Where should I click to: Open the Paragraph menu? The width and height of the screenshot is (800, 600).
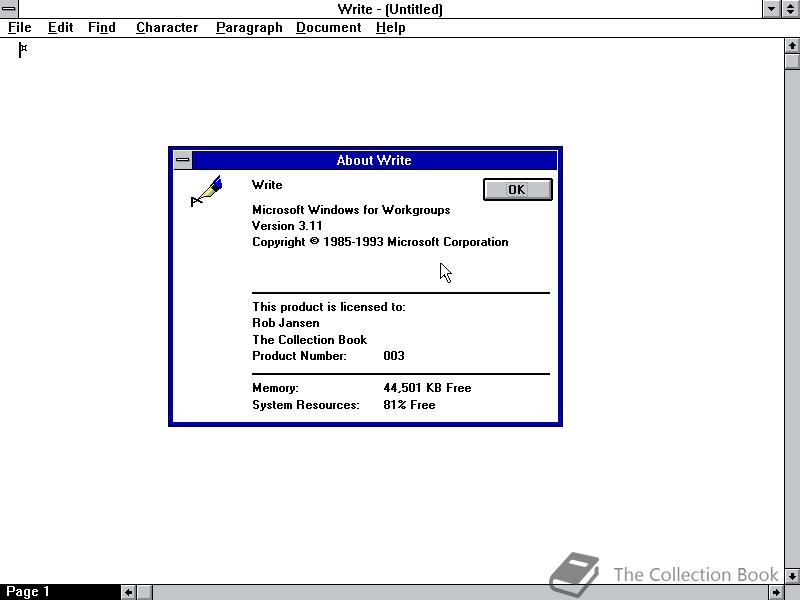click(x=249, y=28)
